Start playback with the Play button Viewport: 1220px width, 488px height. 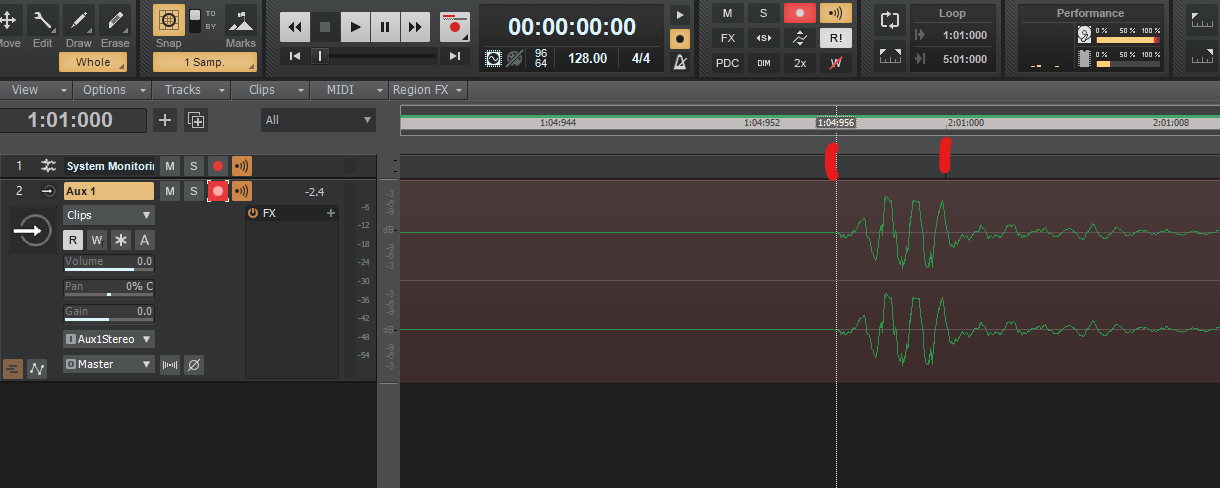click(x=355, y=27)
